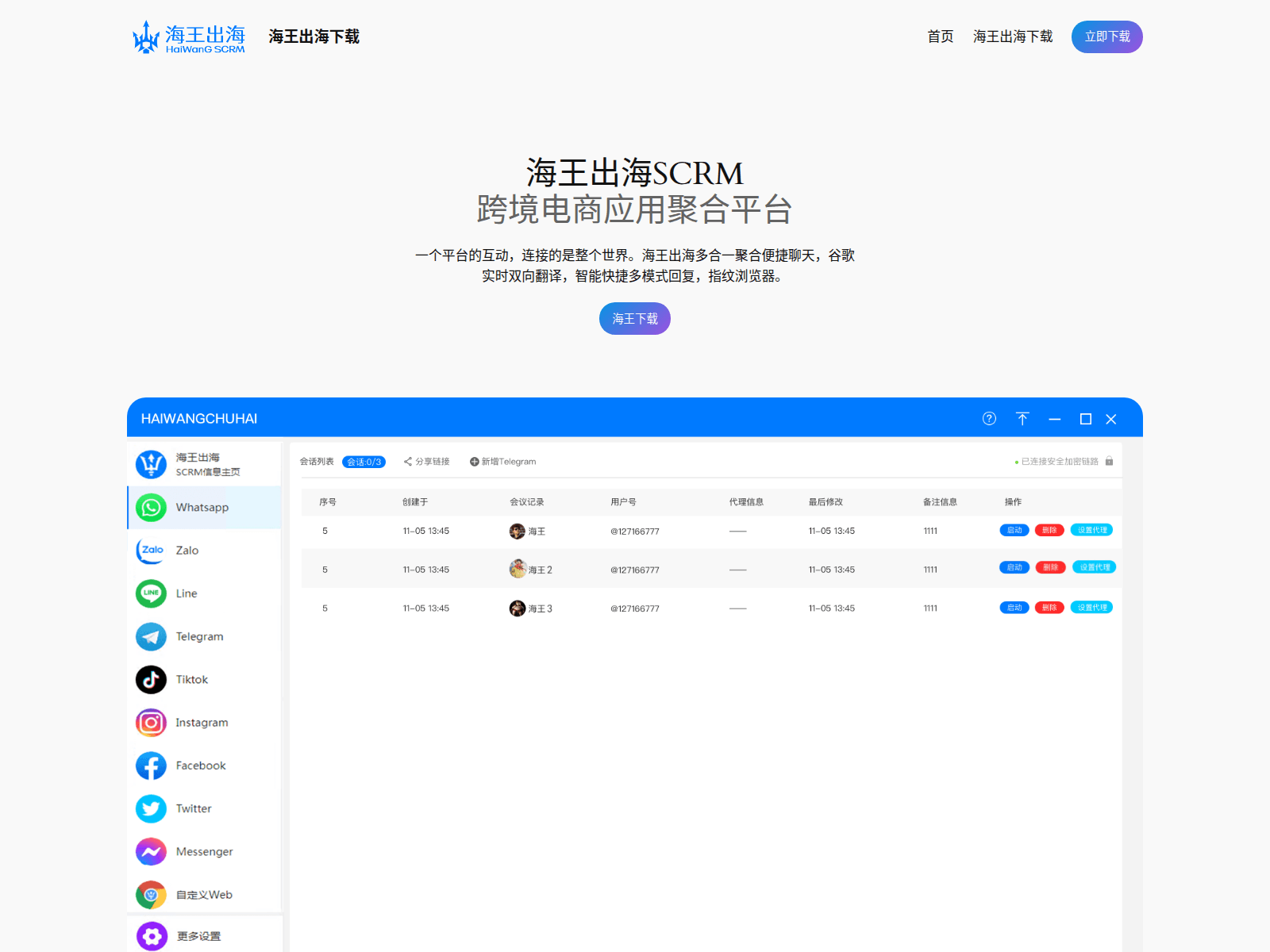Click the 新增Telegram plus icon
Screen dimensions: 1270x952
(474, 462)
